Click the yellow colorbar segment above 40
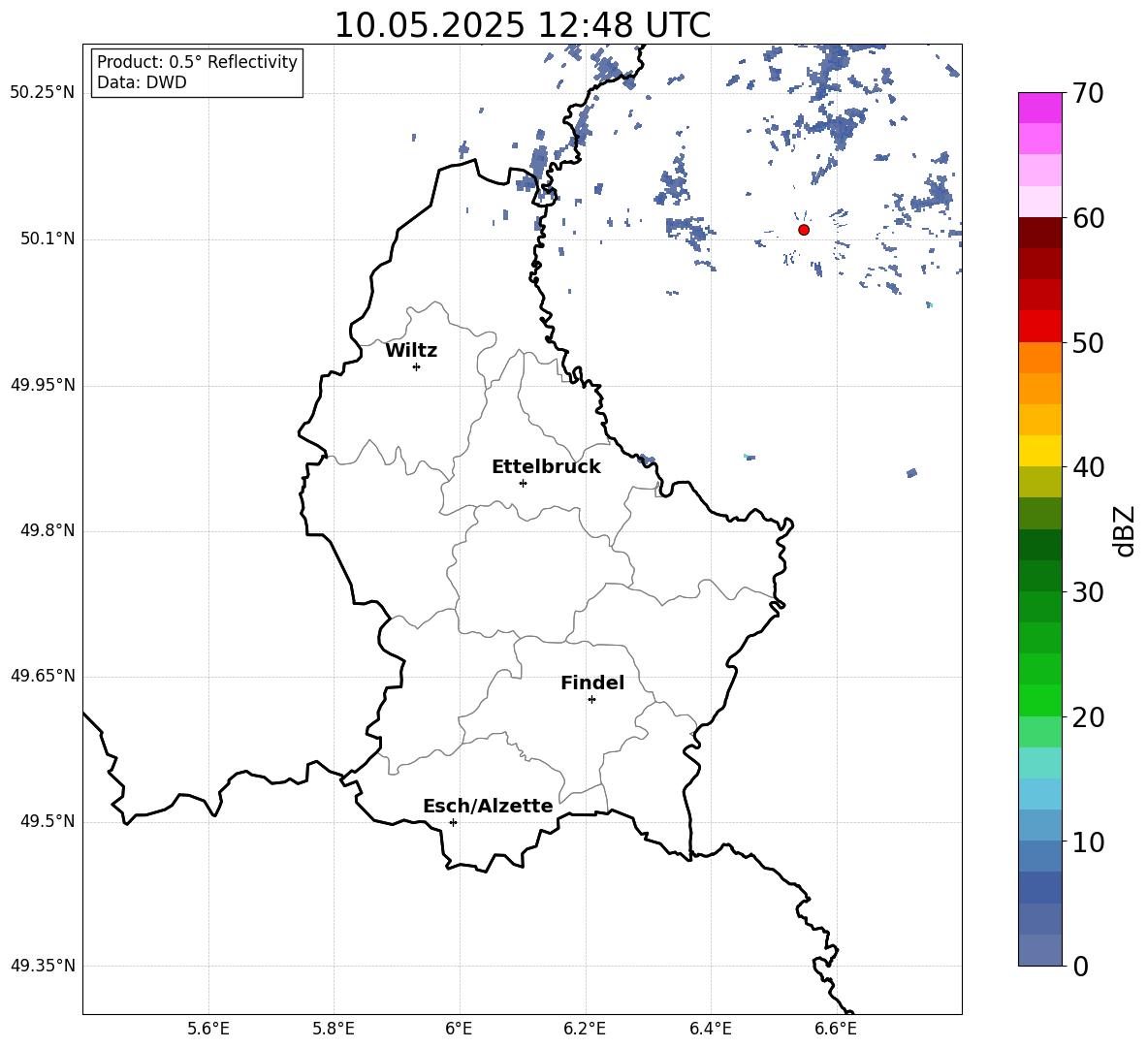 pos(1039,451)
